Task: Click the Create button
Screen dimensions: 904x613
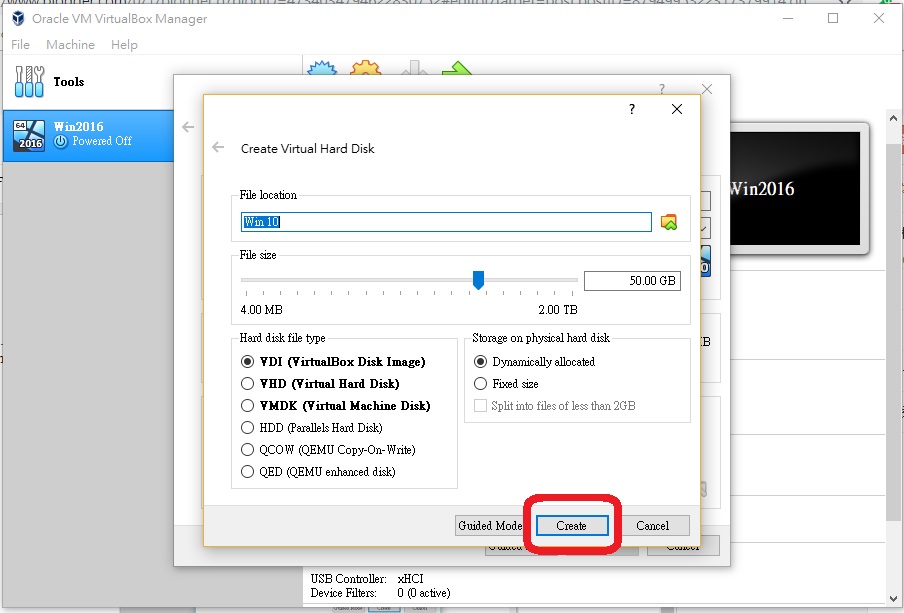Action: [571, 525]
